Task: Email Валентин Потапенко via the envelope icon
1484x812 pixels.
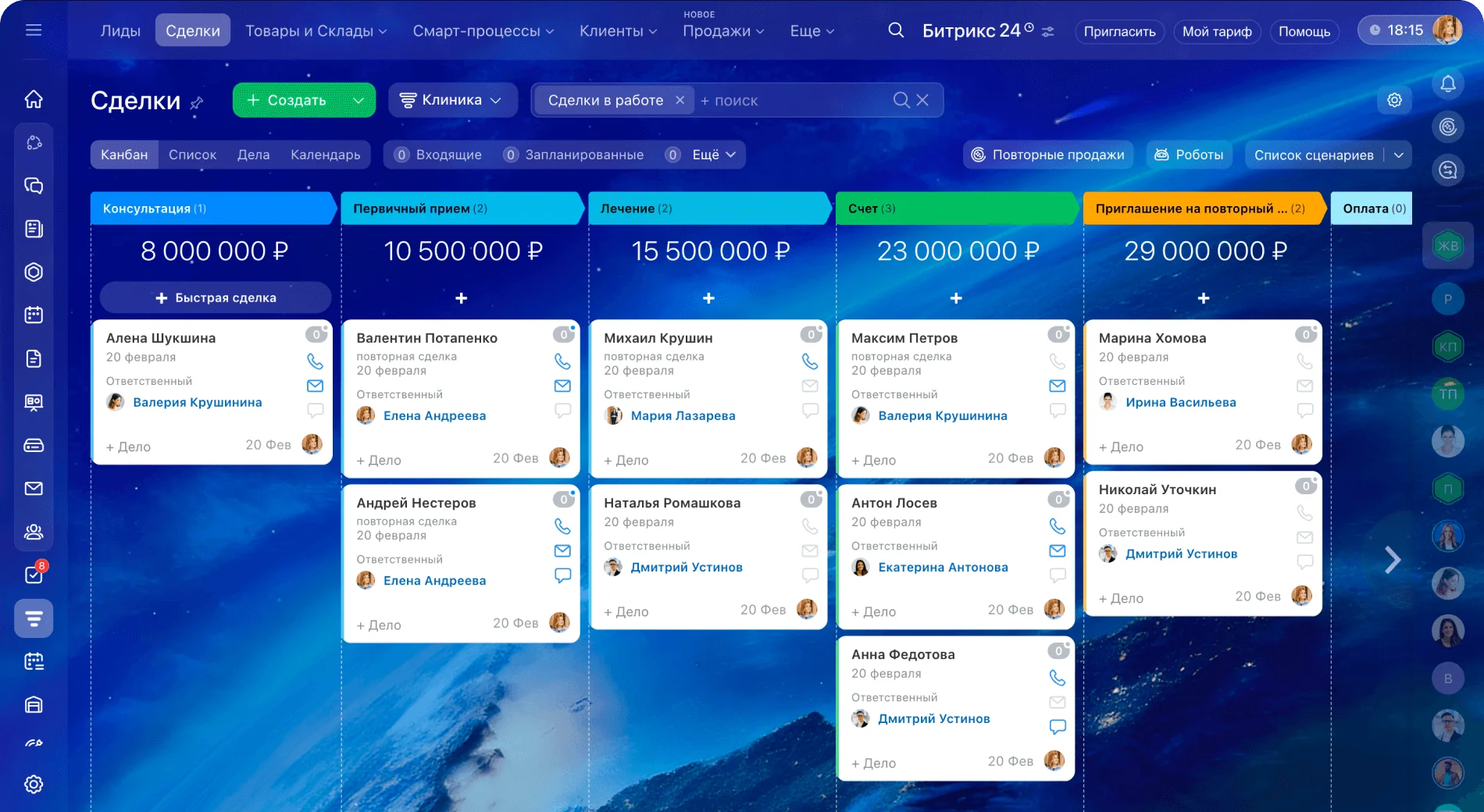Action: coord(562,385)
